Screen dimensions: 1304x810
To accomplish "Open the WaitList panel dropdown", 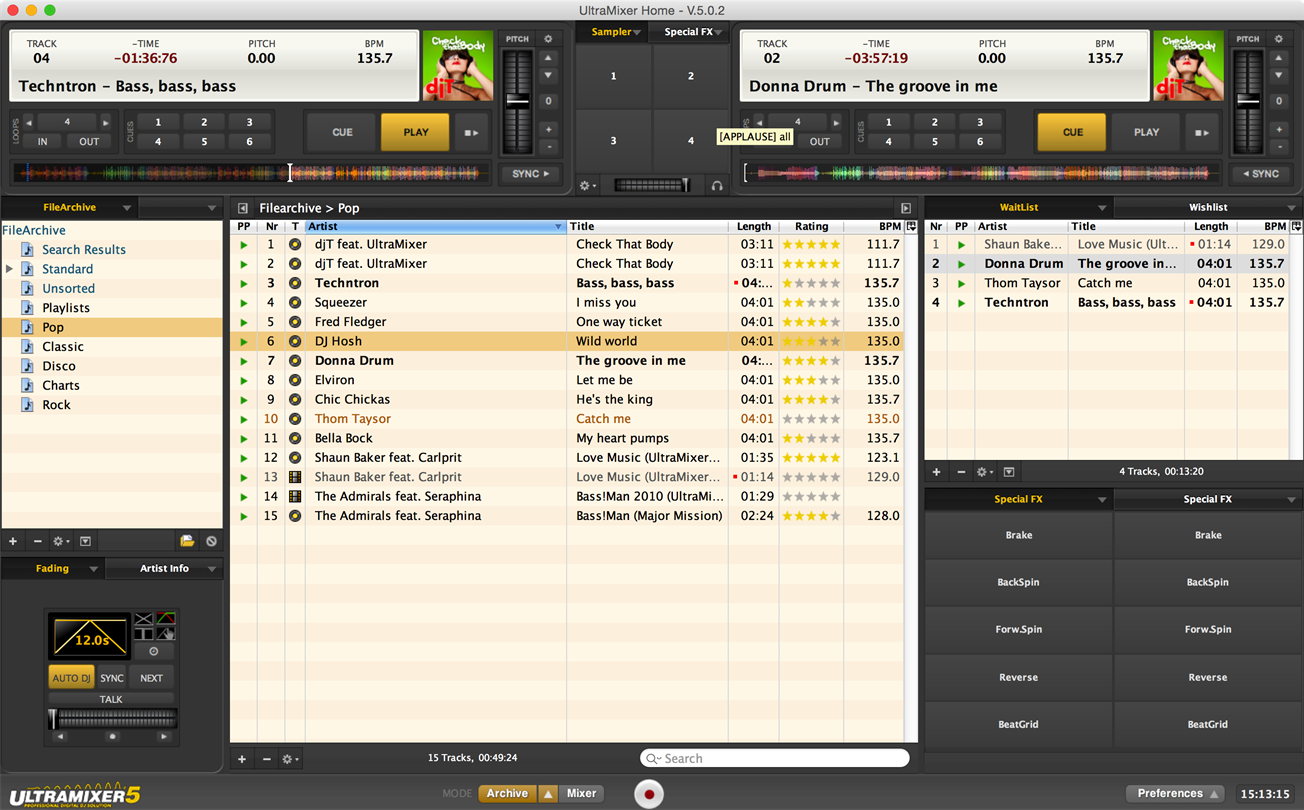I will [x=1101, y=208].
